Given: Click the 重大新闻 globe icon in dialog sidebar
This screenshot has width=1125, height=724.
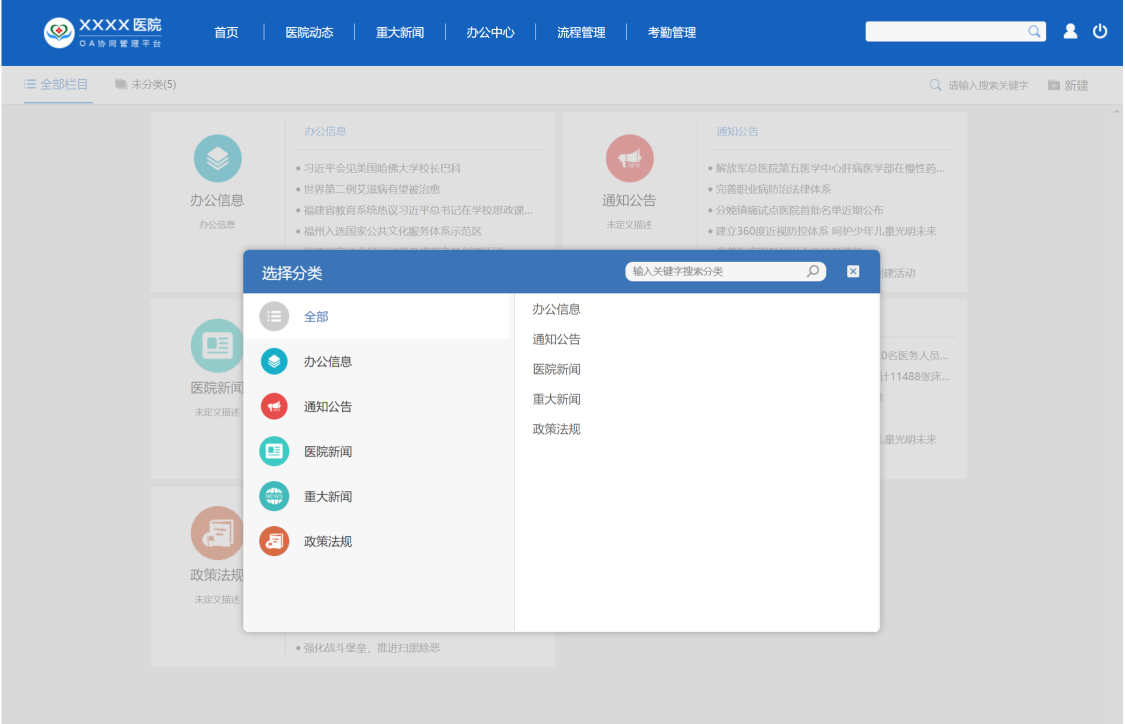Looking at the screenshot, I should click(x=274, y=496).
